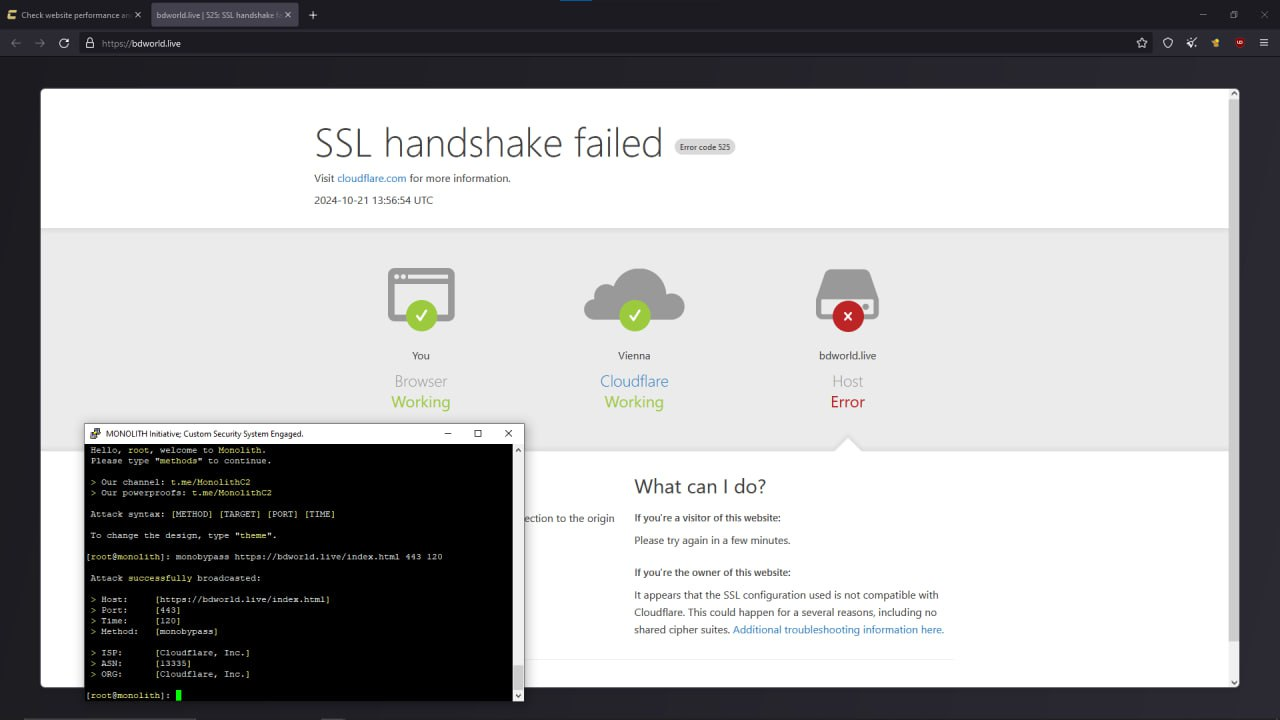Restore down the browser window
The image size is (1280, 720).
tap(1234, 14)
